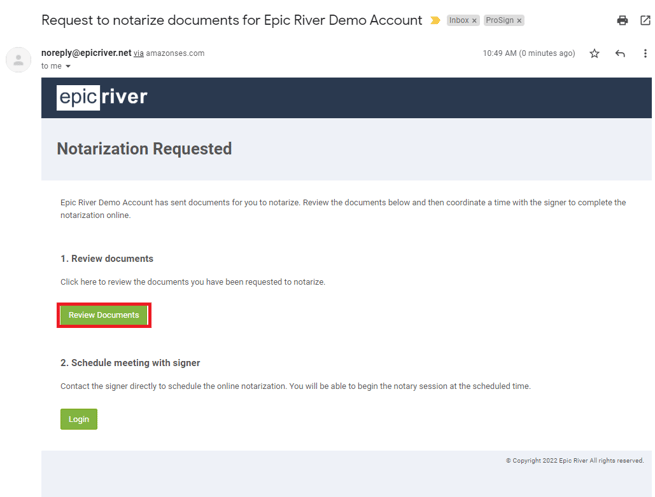Click 'Click here to review the documents' sentence
655x497 pixels.
193,282
